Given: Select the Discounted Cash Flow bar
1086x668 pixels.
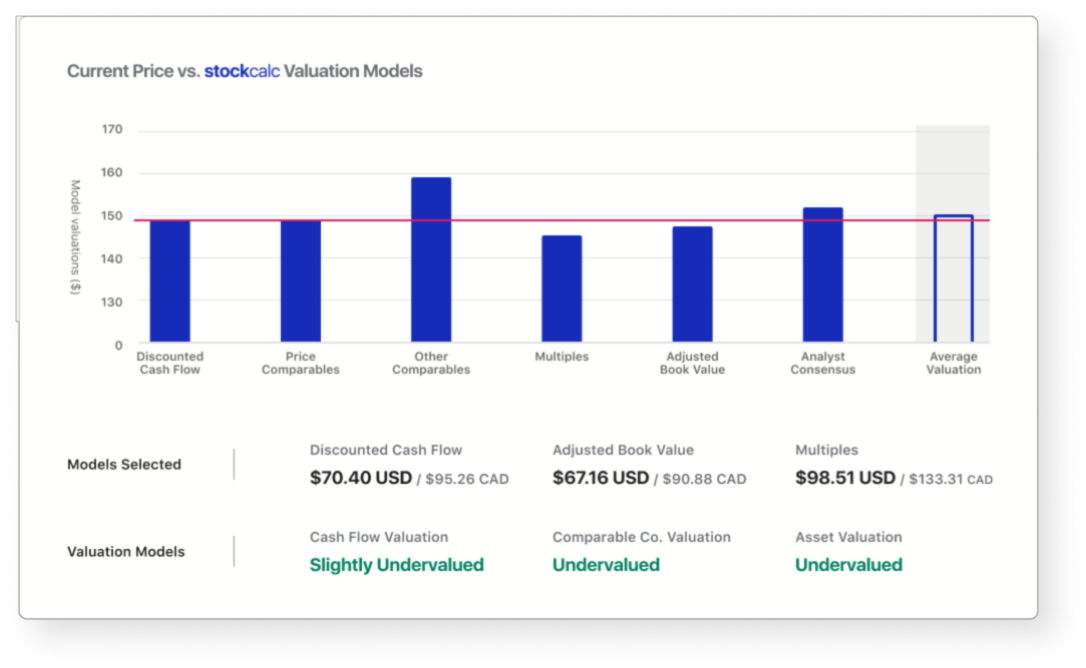Looking at the screenshot, I should pyautogui.click(x=170, y=282).
